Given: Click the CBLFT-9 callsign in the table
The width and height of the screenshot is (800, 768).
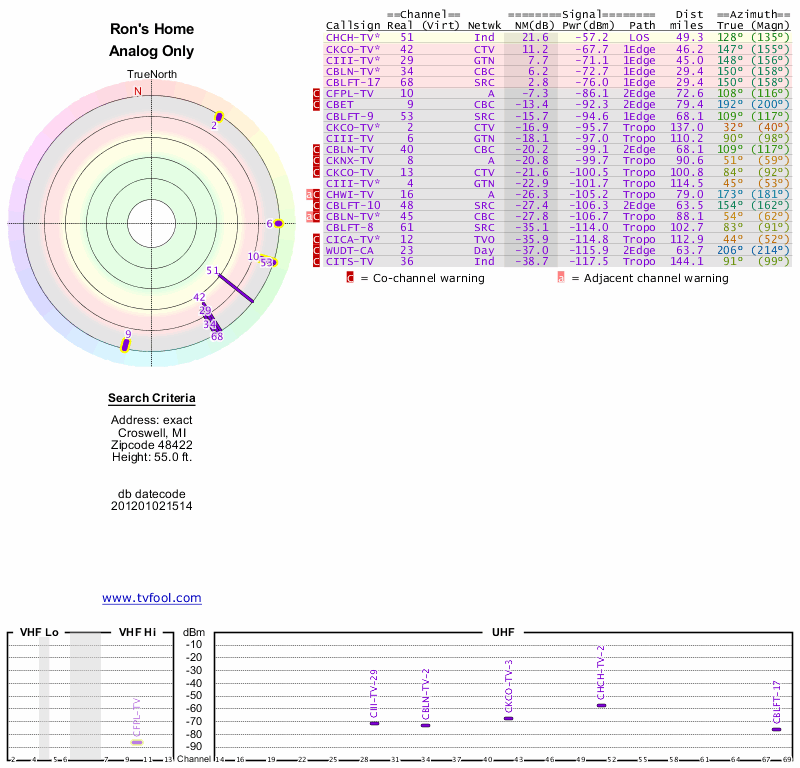Looking at the screenshot, I should point(350,115).
